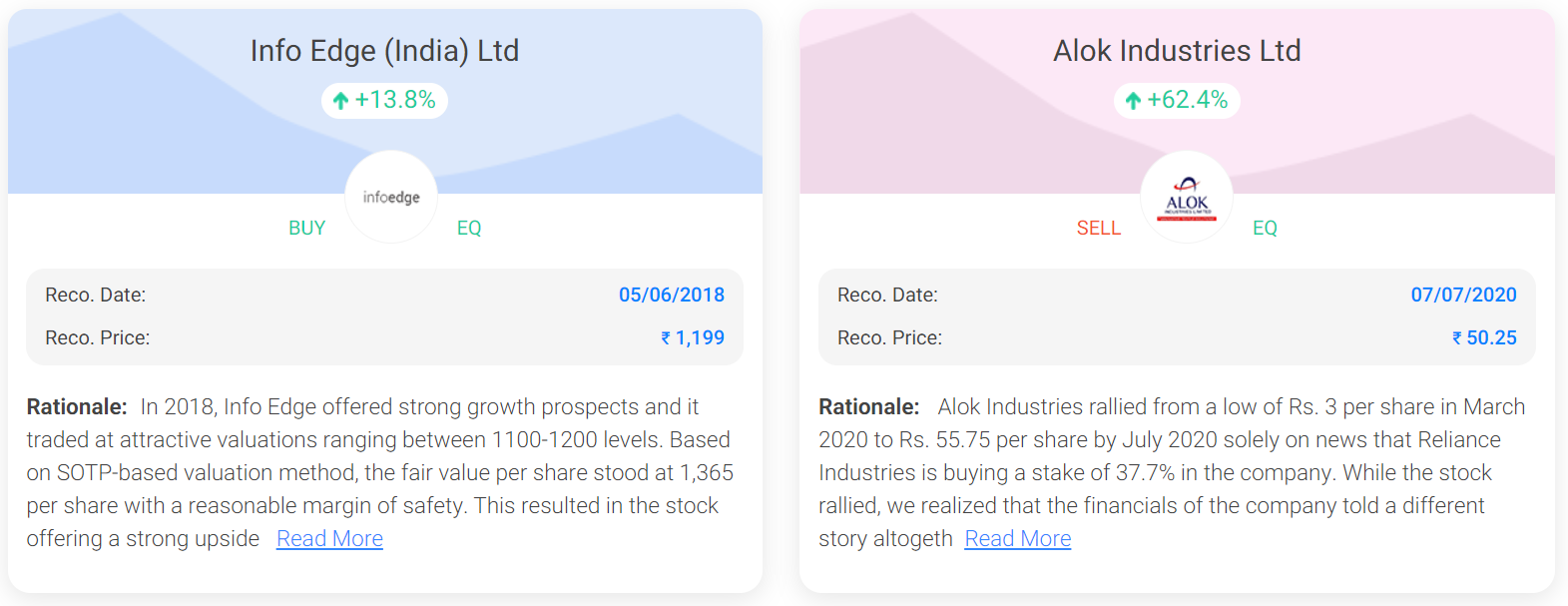Click the reco date 05/06/2018

(672, 296)
